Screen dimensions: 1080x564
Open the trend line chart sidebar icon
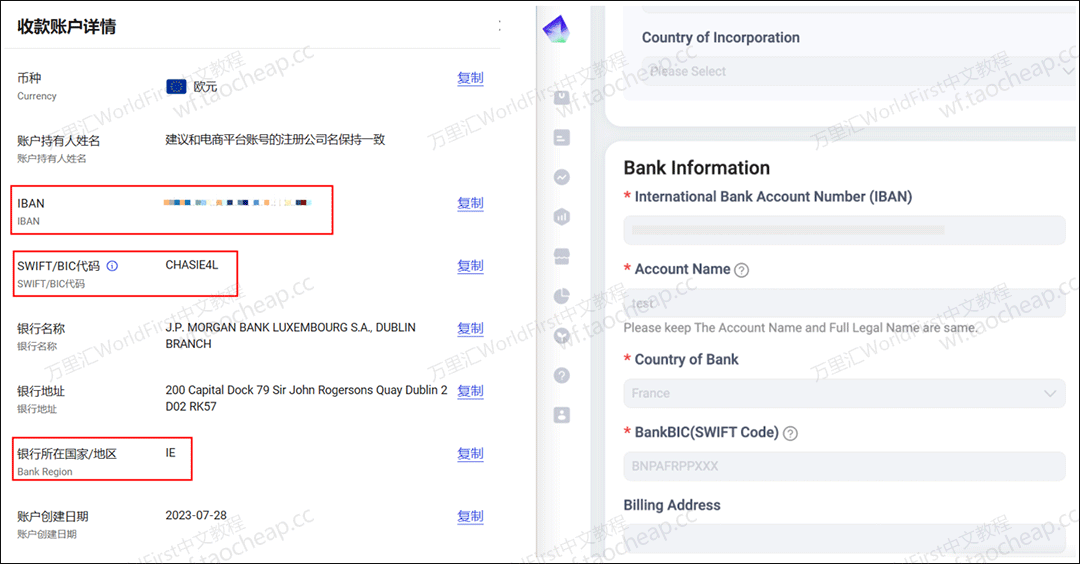point(561,177)
